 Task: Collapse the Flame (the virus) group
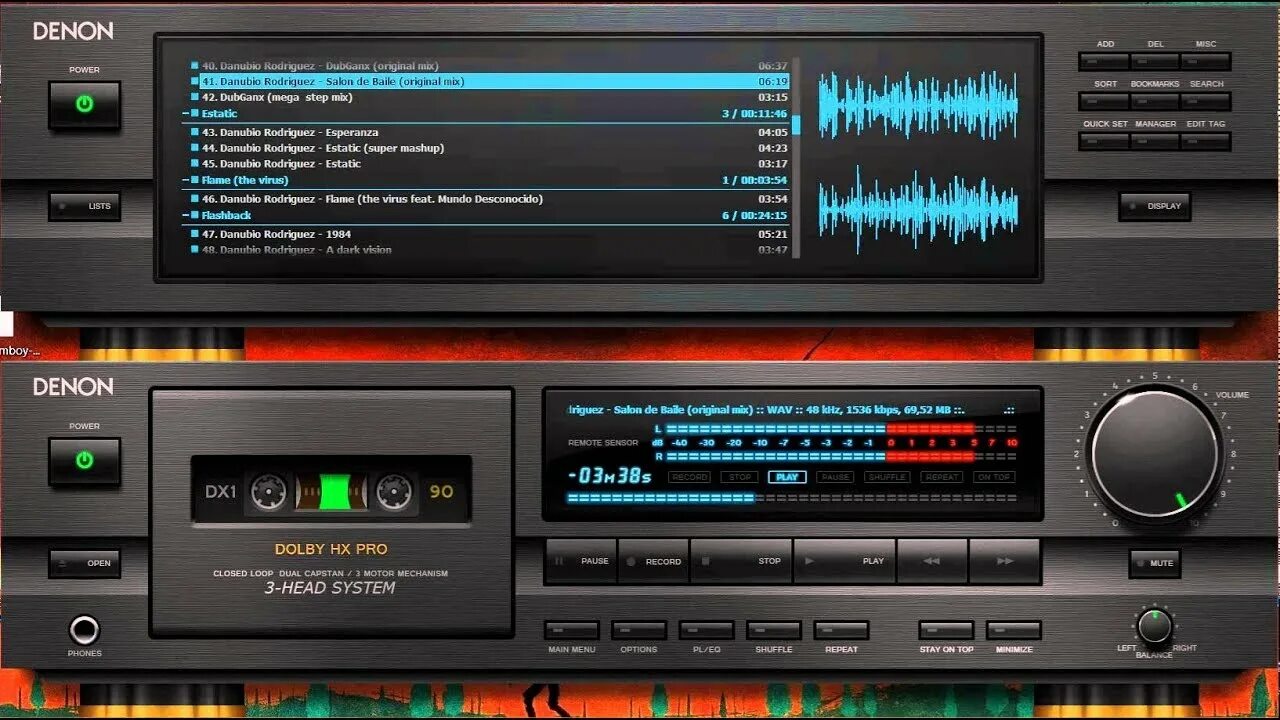click(186, 180)
